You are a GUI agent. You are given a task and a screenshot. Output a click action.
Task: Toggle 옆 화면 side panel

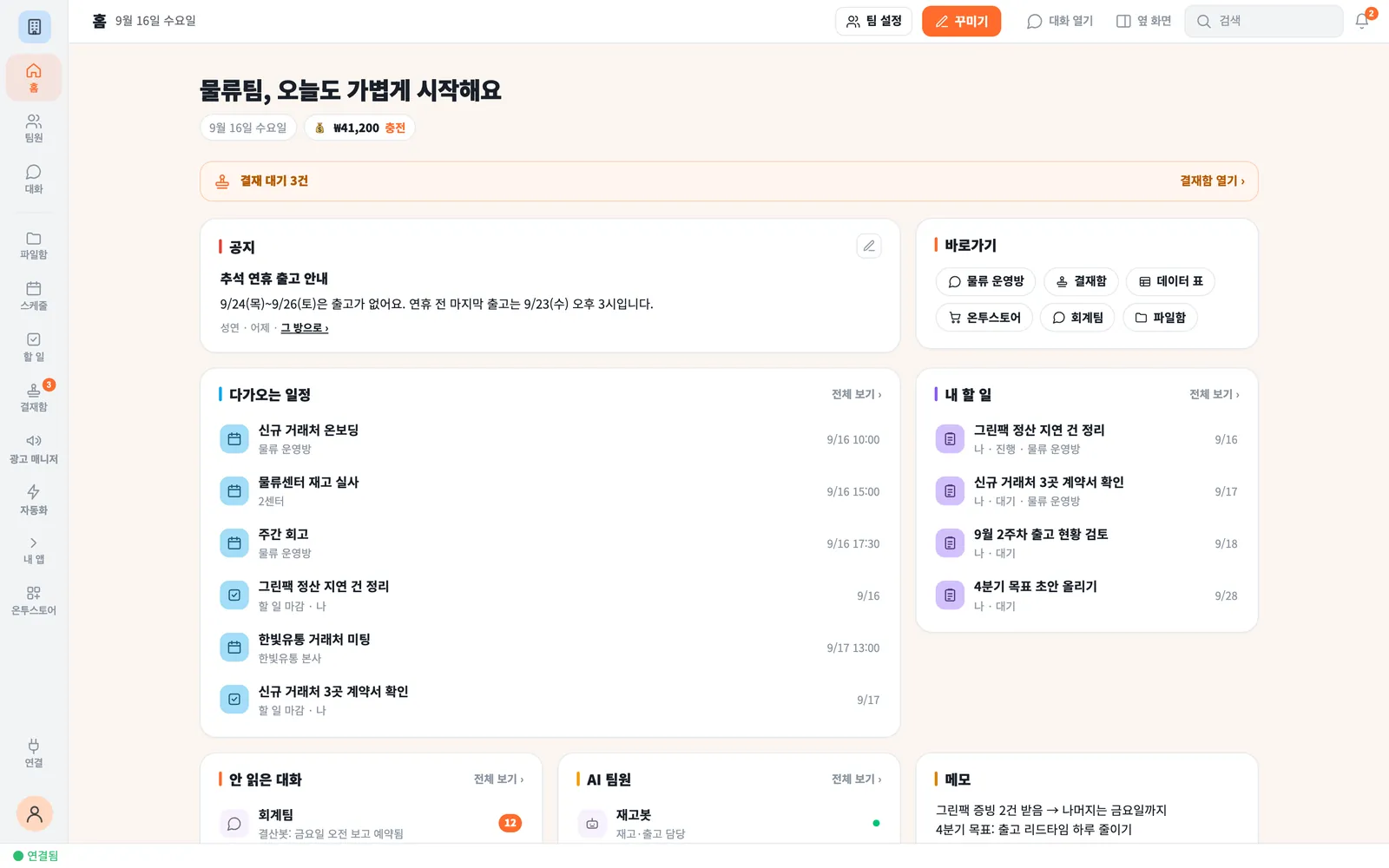click(1143, 21)
